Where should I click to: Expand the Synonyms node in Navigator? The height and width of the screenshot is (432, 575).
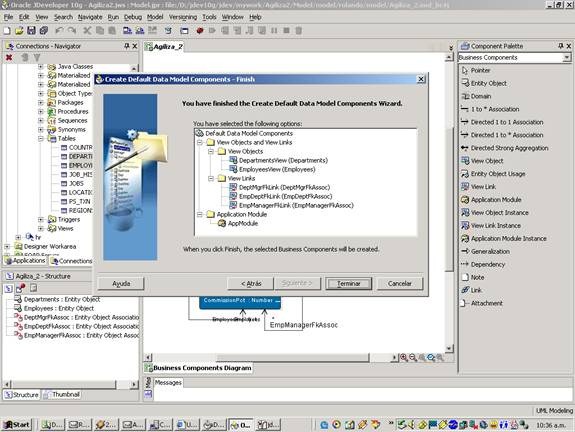point(41,129)
